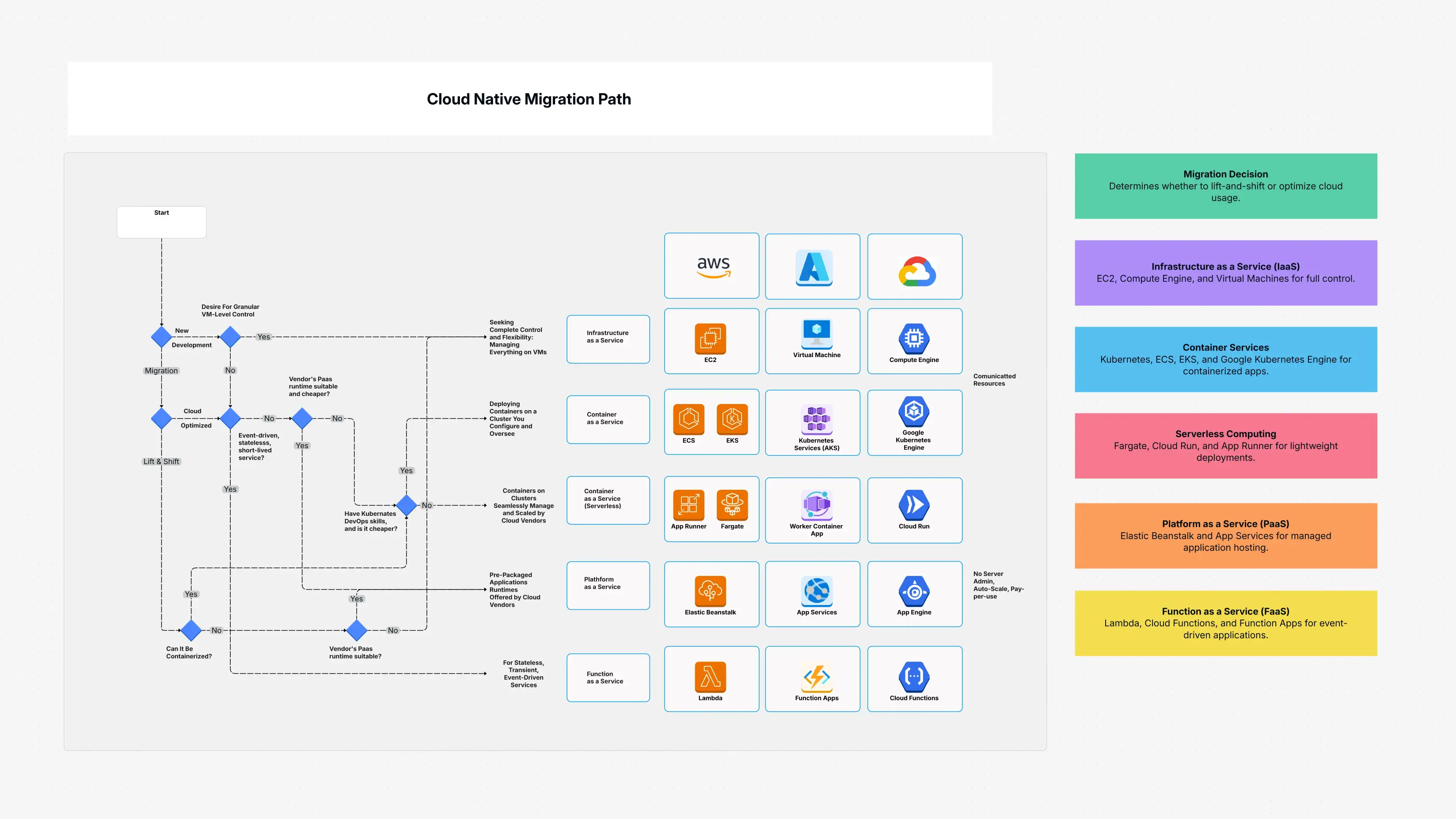The width and height of the screenshot is (1456, 819).
Task: Select the Function as a Service box
Action: pyautogui.click(x=608, y=678)
